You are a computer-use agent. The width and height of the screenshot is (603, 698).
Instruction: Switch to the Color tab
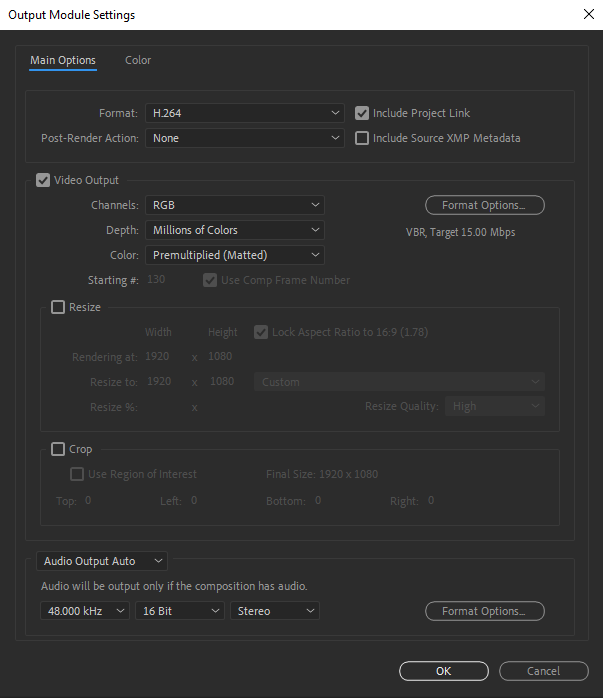[138, 60]
